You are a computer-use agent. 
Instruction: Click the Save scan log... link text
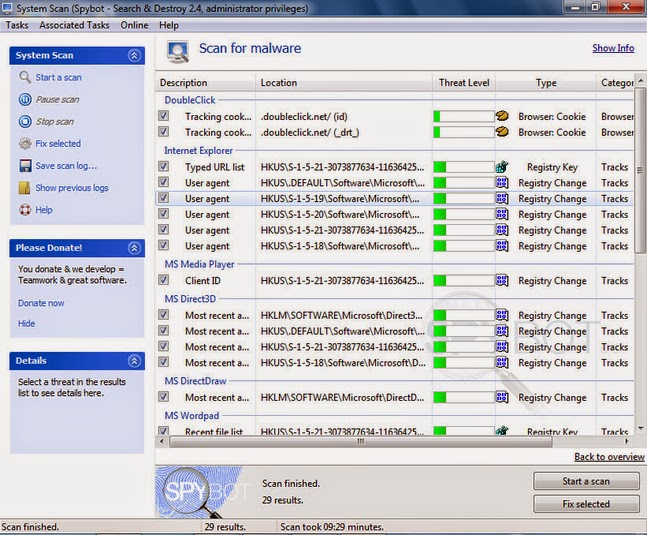tap(66, 166)
